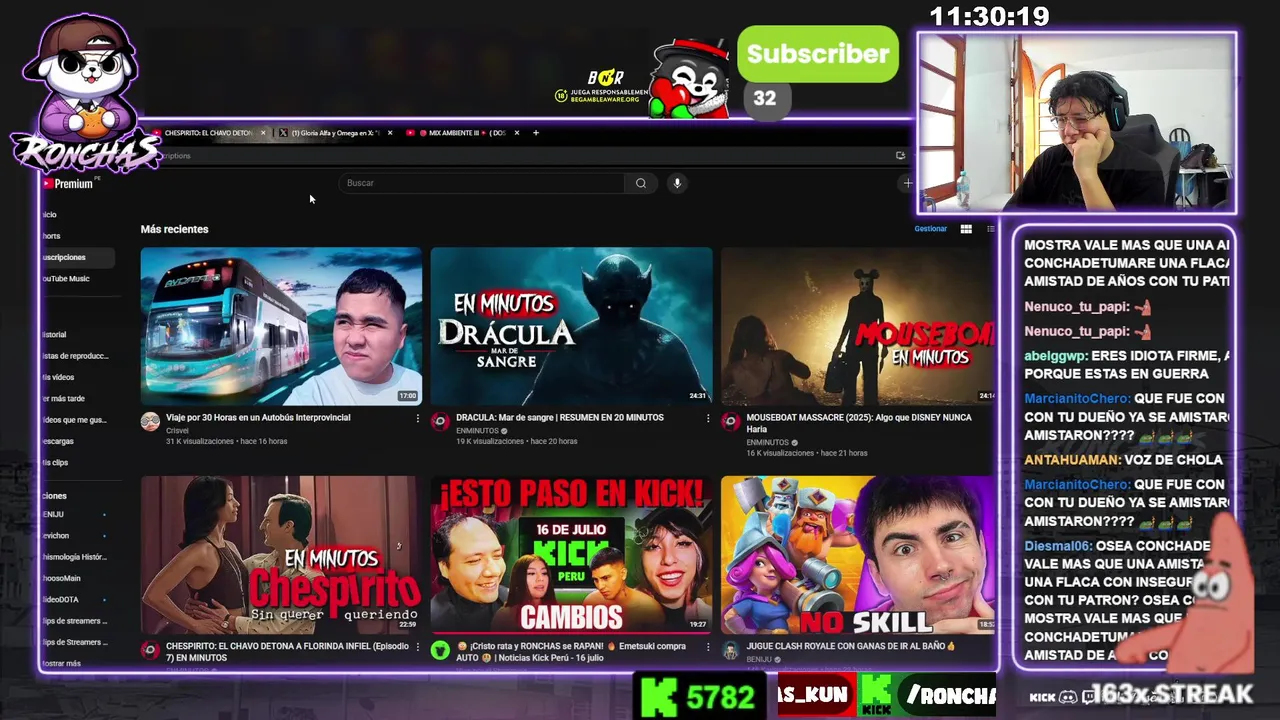
Task: Switch to grid view icon
Action: pyautogui.click(x=966, y=229)
